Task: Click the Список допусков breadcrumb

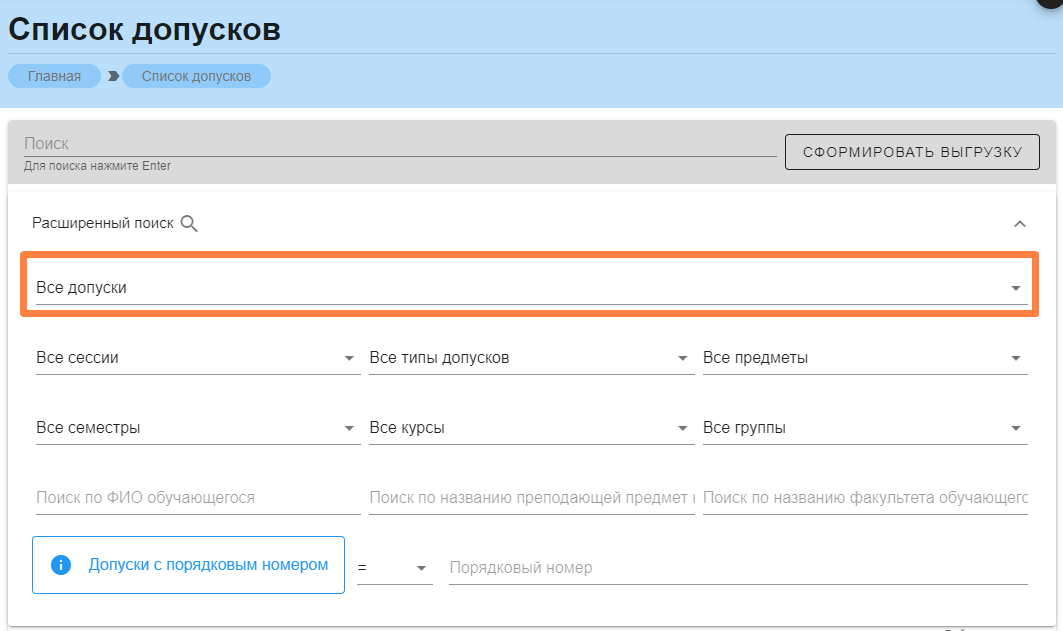Action: point(196,76)
